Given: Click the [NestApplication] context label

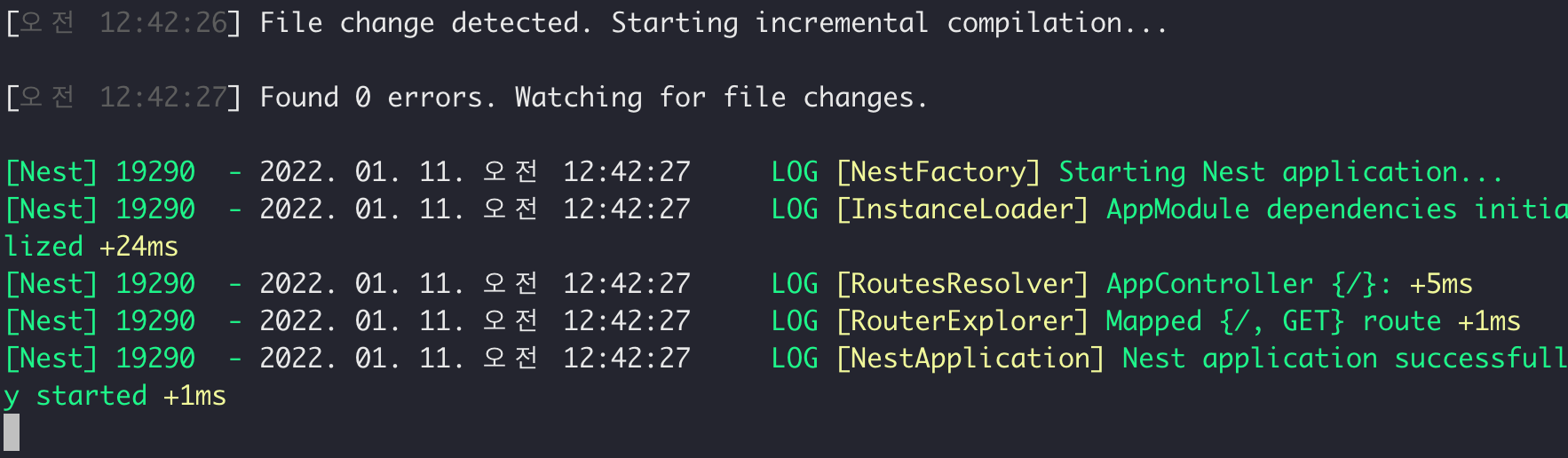Looking at the screenshot, I should click(970, 359).
